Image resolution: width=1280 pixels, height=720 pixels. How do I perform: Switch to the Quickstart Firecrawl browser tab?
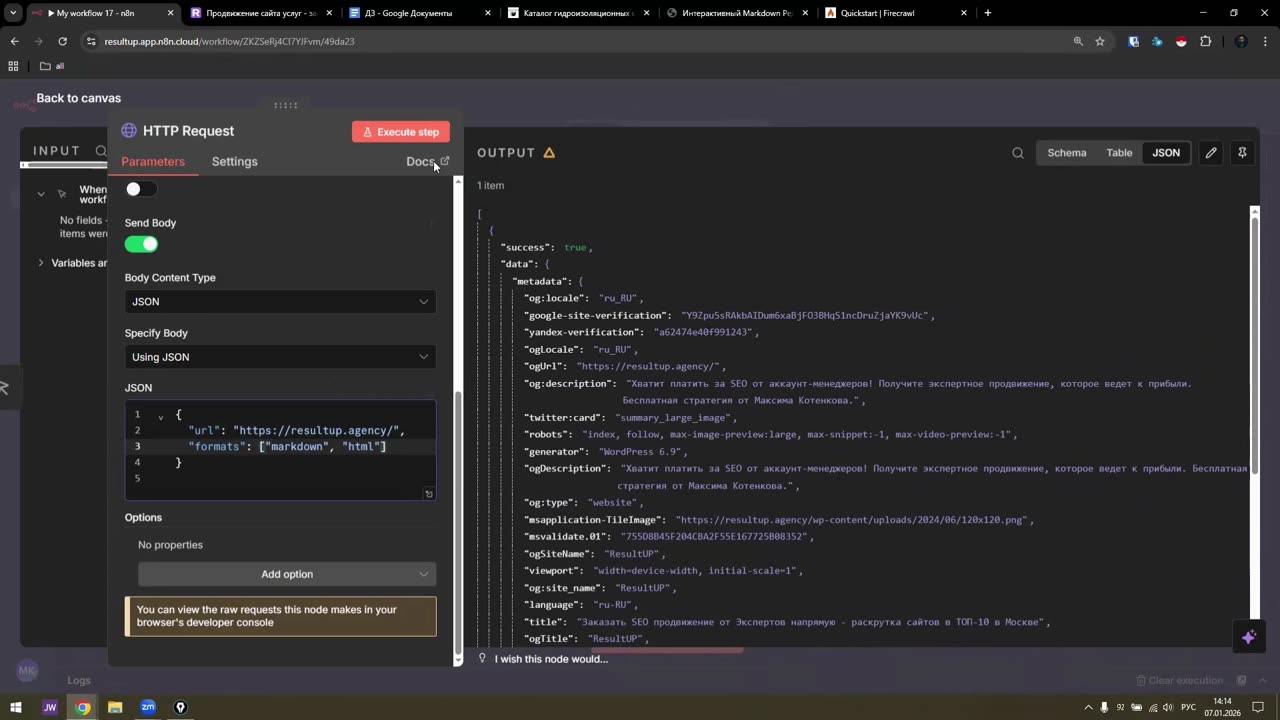(878, 13)
